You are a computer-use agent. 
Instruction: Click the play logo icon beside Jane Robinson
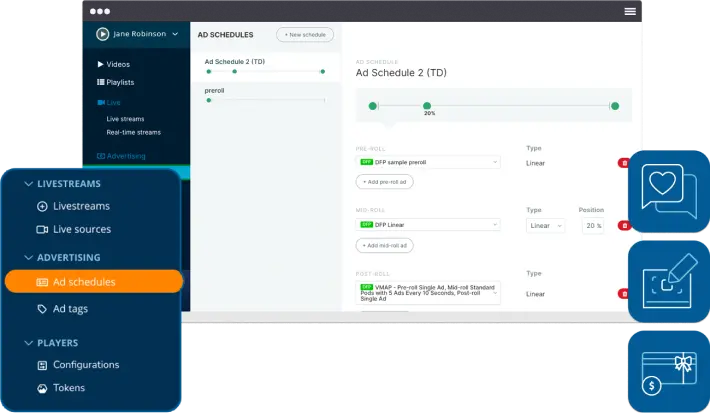(102, 34)
